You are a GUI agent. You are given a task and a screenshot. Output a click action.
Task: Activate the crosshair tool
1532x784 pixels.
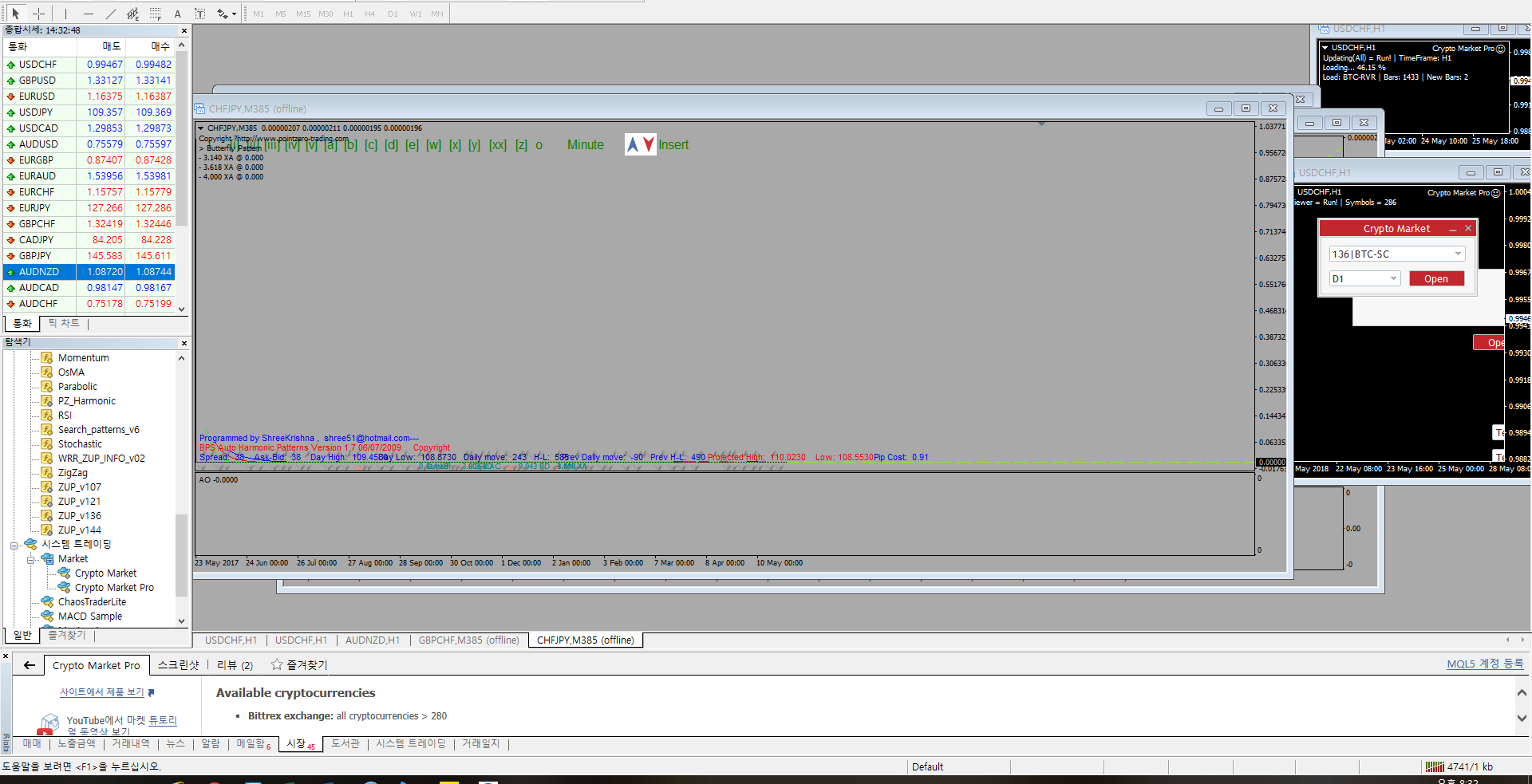pos(38,14)
